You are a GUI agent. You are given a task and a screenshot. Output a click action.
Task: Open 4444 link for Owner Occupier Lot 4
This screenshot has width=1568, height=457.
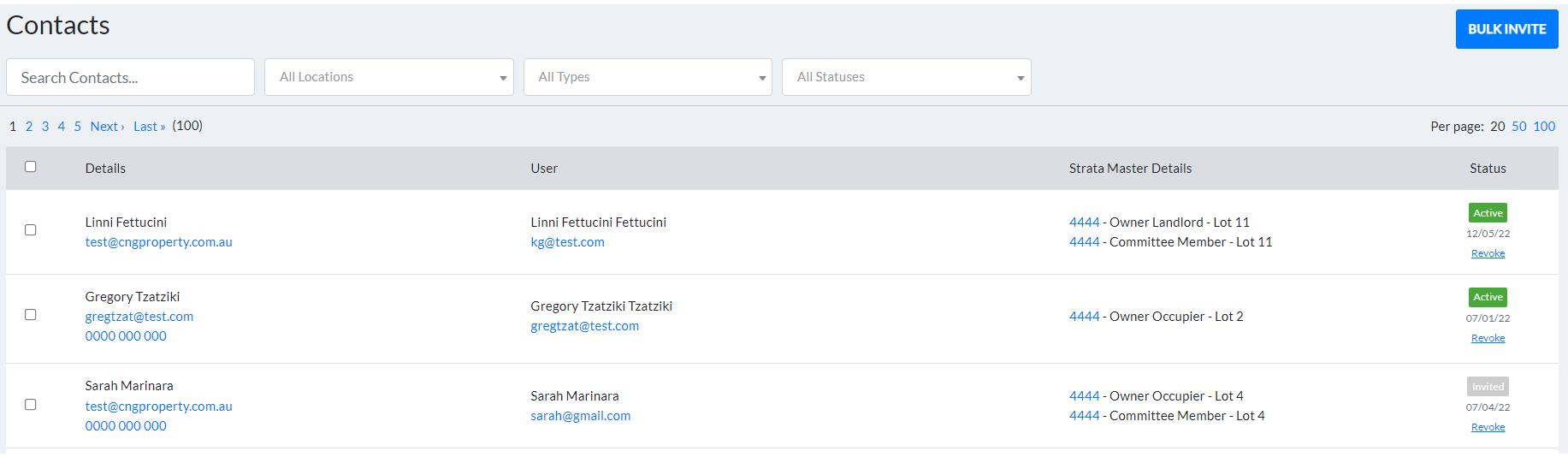point(1084,396)
